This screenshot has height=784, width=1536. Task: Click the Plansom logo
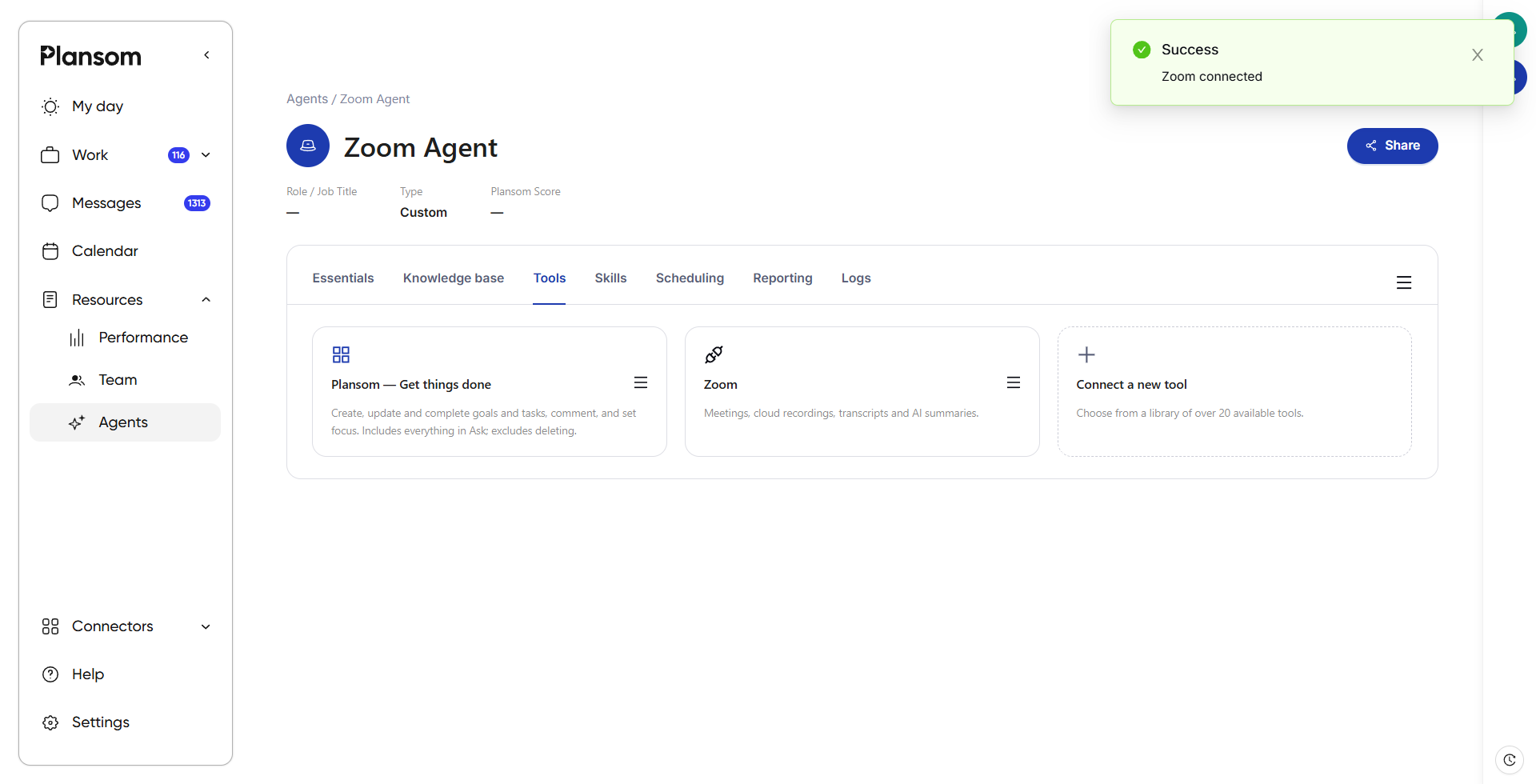click(x=90, y=56)
